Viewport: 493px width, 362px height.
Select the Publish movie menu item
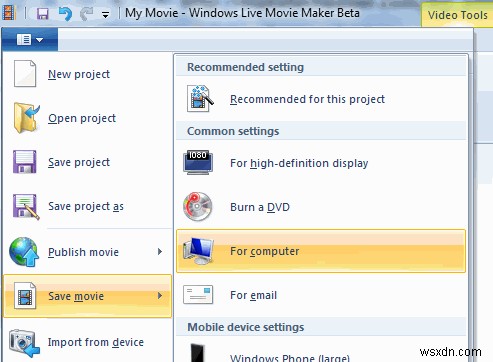[x=88, y=252]
